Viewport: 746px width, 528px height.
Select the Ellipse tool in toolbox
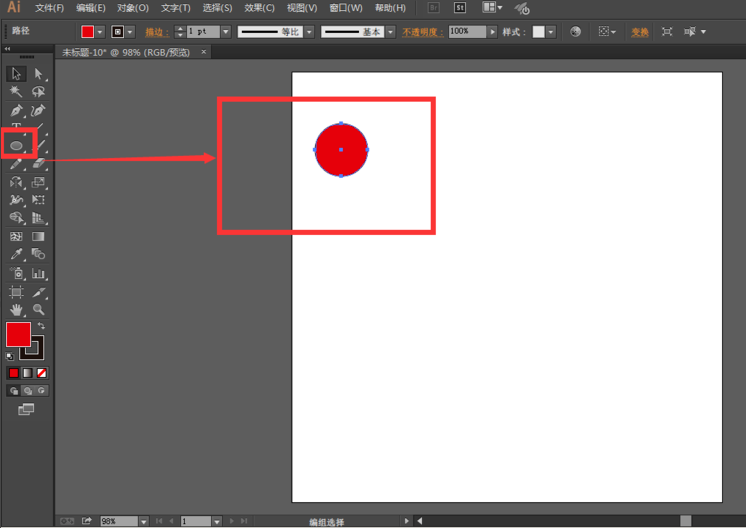16,146
